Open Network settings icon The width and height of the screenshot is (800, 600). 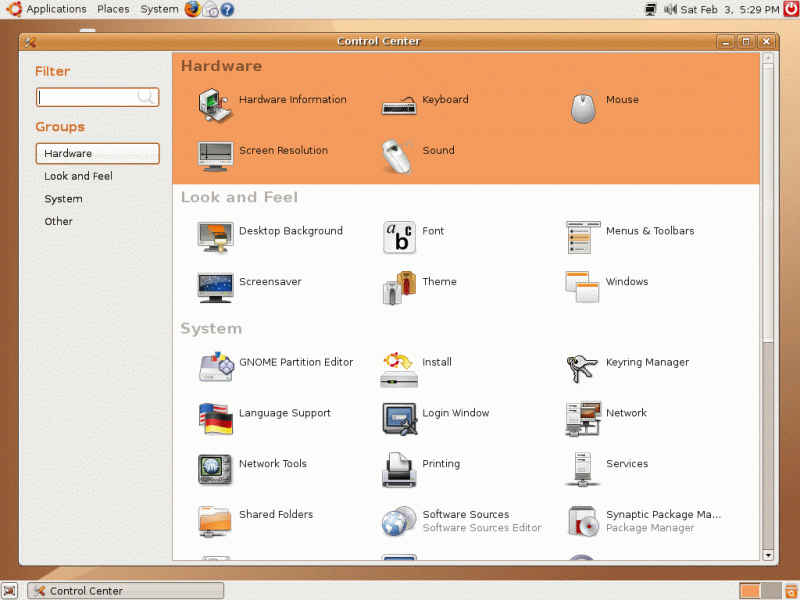coord(583,418)
